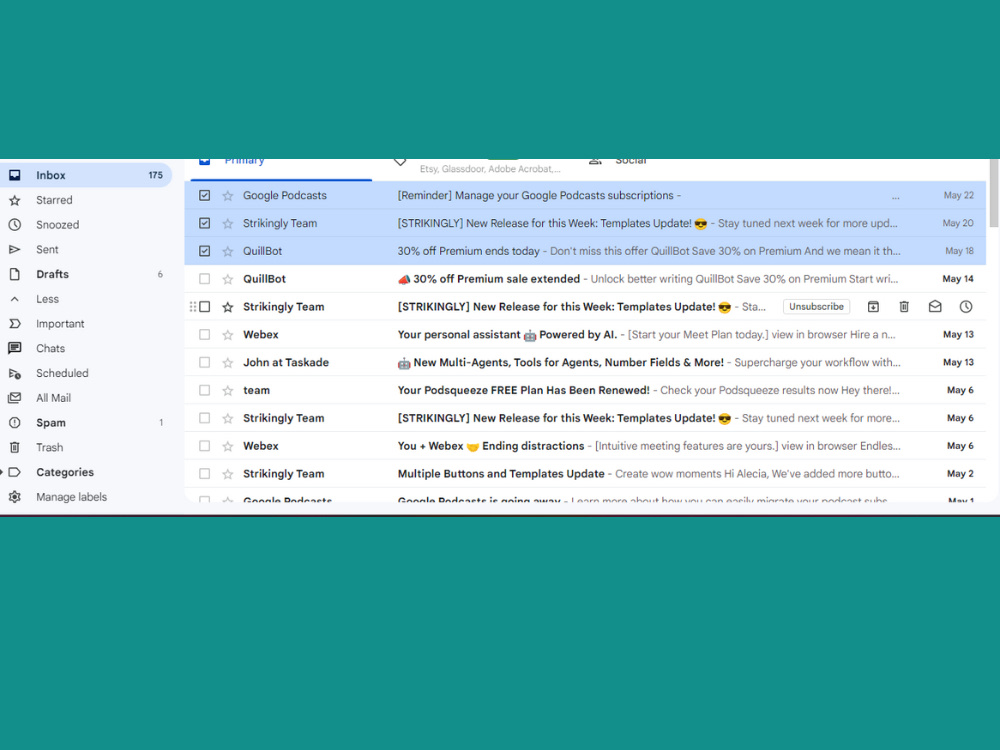Check the Webex May 6 email
Screen dimensions: 1000x750
pyautogui.click(x=204, y=446)
